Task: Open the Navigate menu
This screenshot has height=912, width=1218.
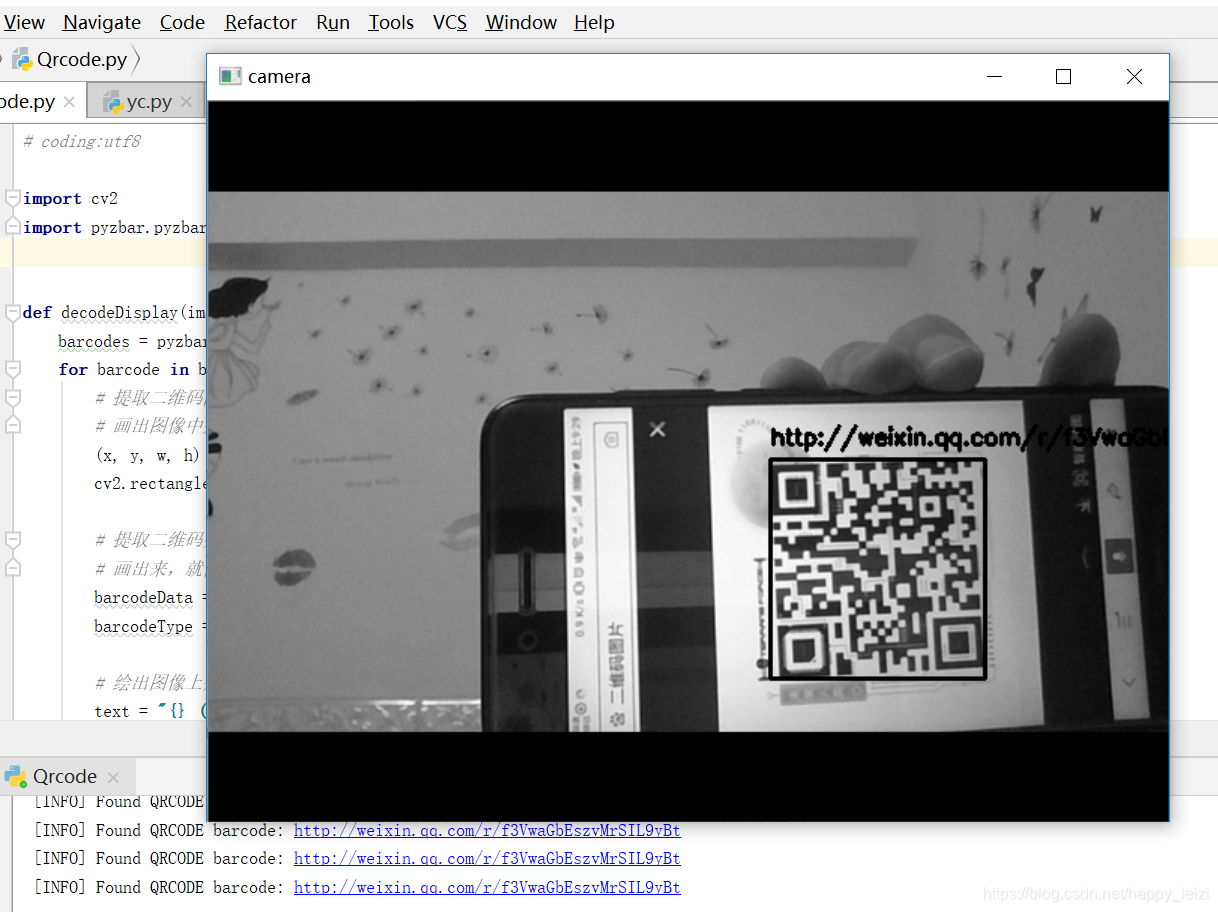Action: (x=101, y=22)
